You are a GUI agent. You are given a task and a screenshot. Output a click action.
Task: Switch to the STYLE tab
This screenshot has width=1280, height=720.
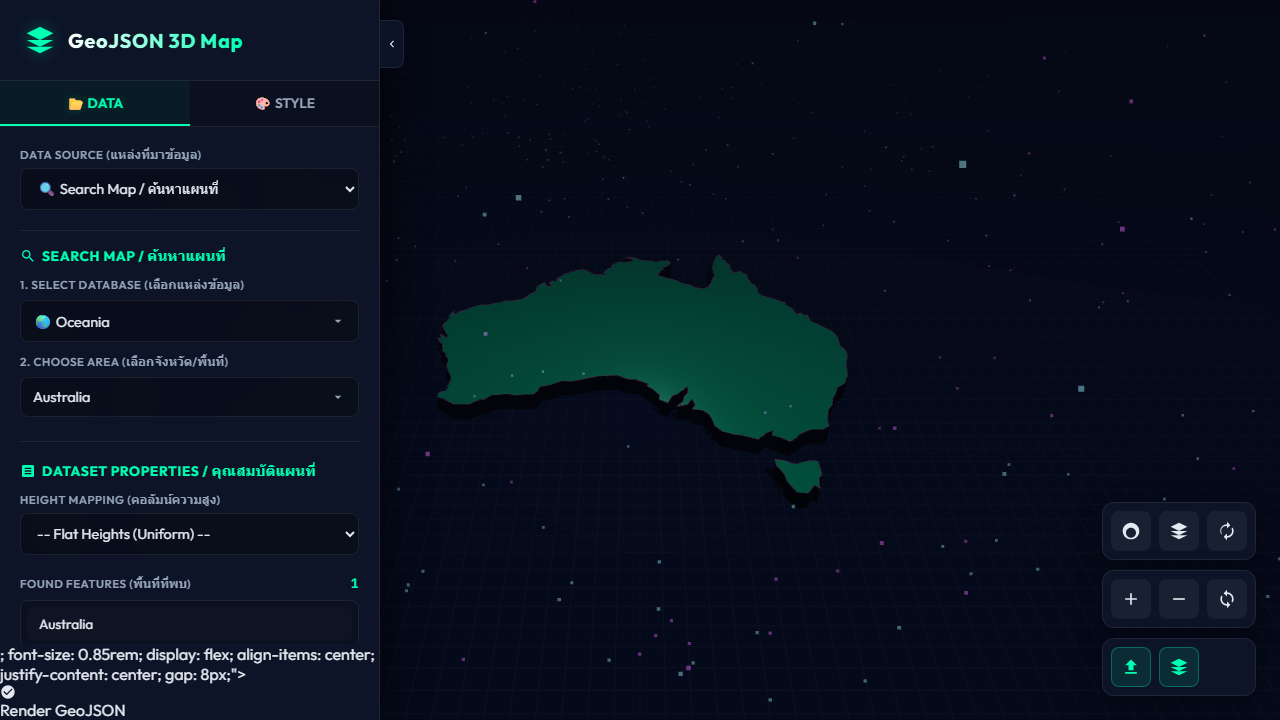pyautogui.click(x=285, y=103)
